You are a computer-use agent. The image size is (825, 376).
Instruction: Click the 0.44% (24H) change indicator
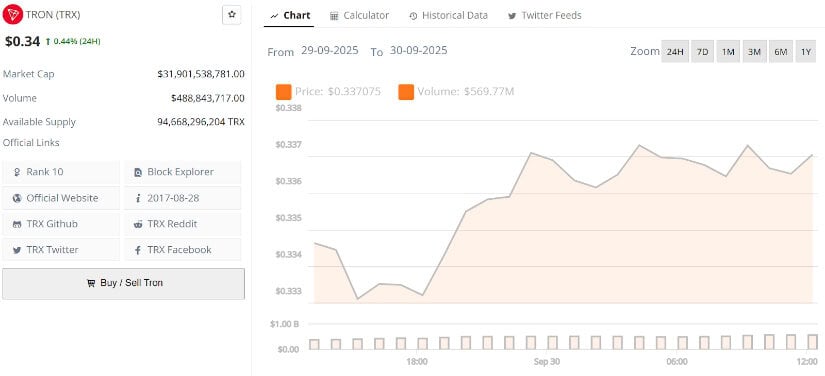73,42
